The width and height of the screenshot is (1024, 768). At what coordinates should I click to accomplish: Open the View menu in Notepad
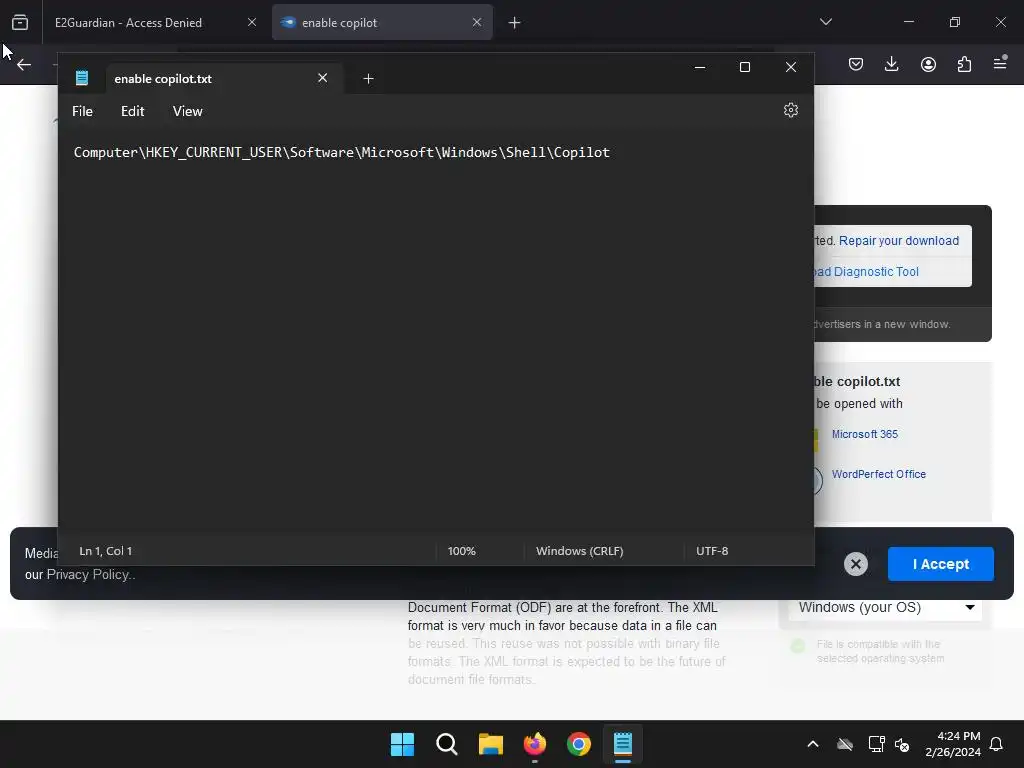[187, 111]
